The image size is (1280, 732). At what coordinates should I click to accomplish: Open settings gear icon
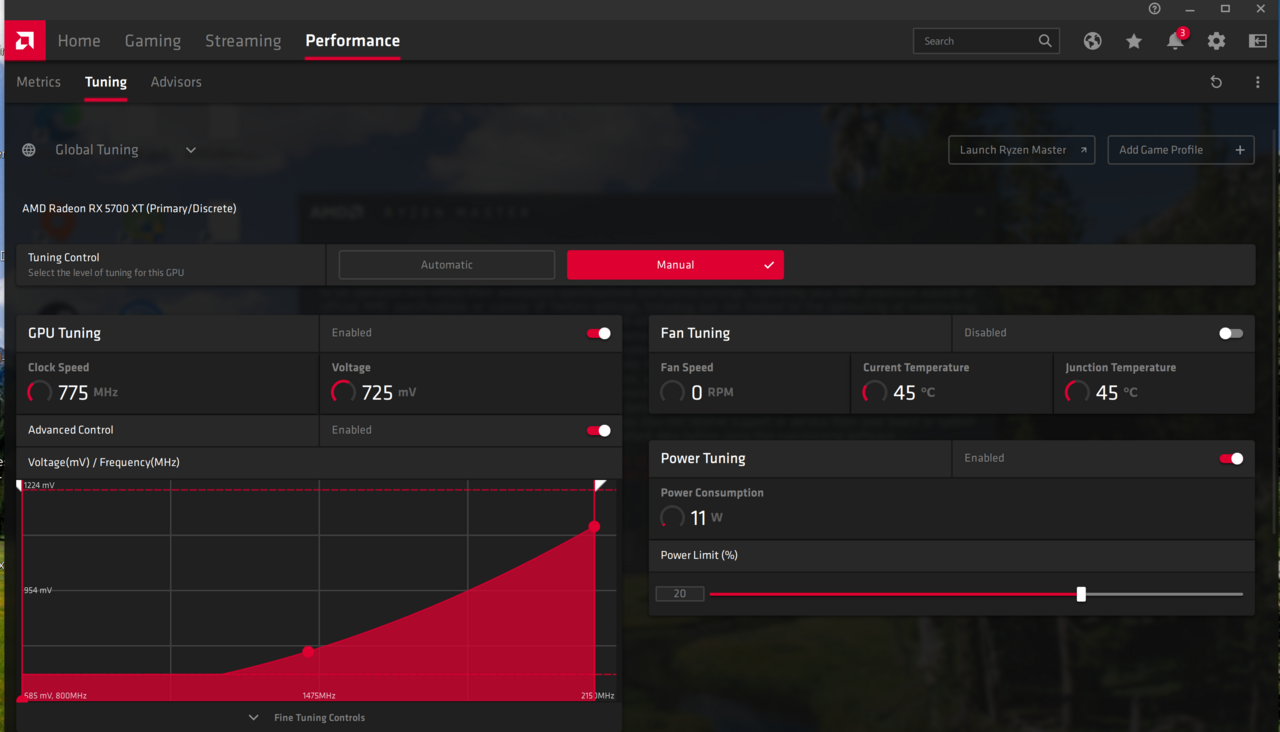(x=1216, y=41)
